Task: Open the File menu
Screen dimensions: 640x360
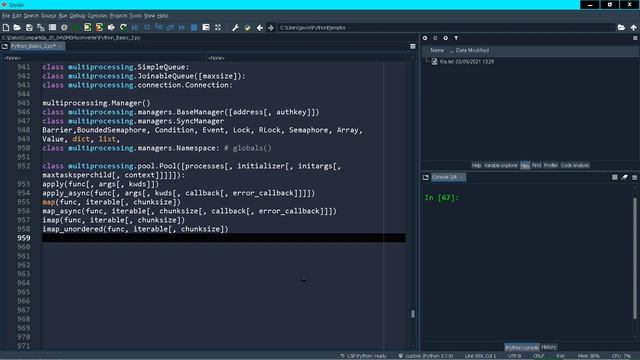Action: [6, 16]
